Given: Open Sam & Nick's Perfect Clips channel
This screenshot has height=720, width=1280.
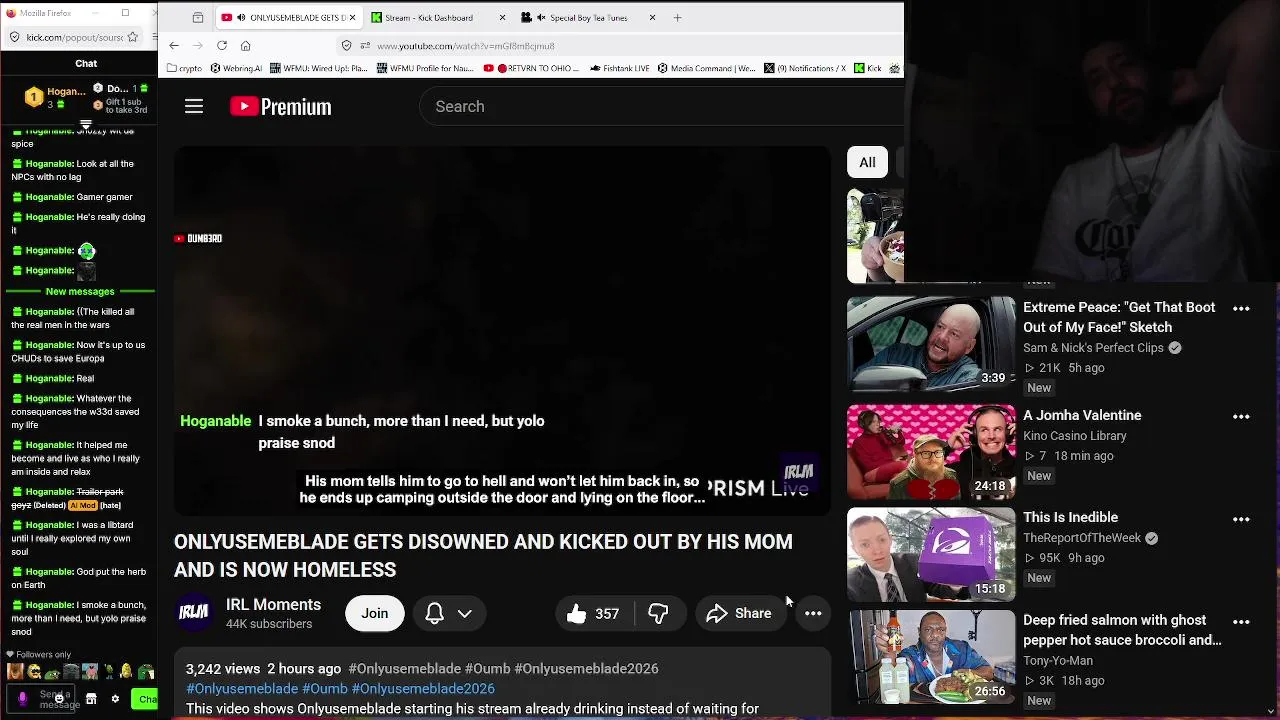Looking at the screenshot, I should point(1093,348).
